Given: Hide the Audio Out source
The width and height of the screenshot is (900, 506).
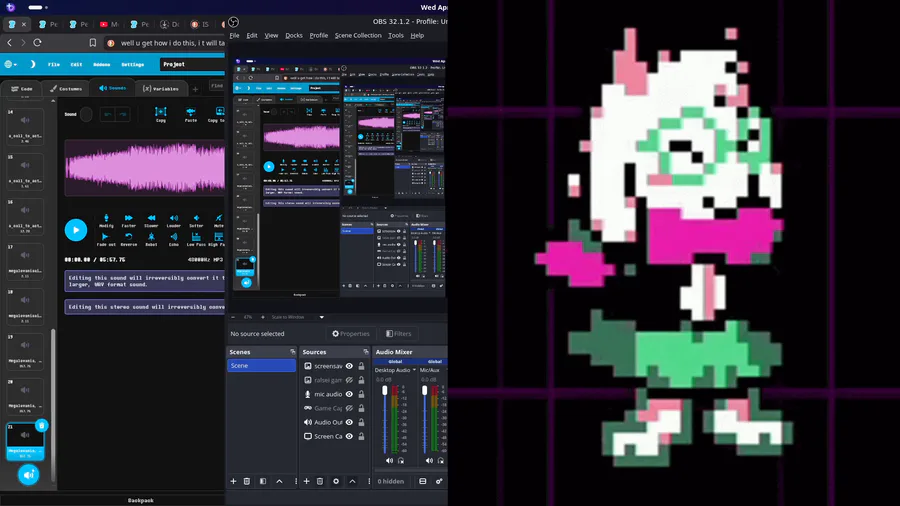Looking at the screenshot, I should [349, 422].
